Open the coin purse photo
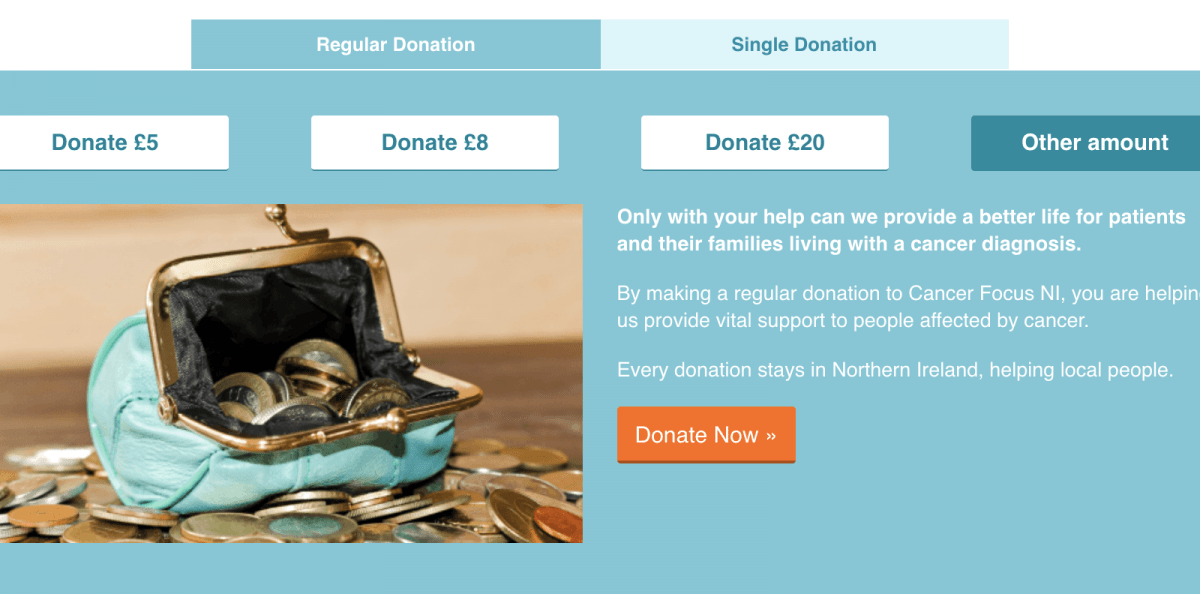Image resolution: width=1200 pixels, height=600 pixels. 291,374
